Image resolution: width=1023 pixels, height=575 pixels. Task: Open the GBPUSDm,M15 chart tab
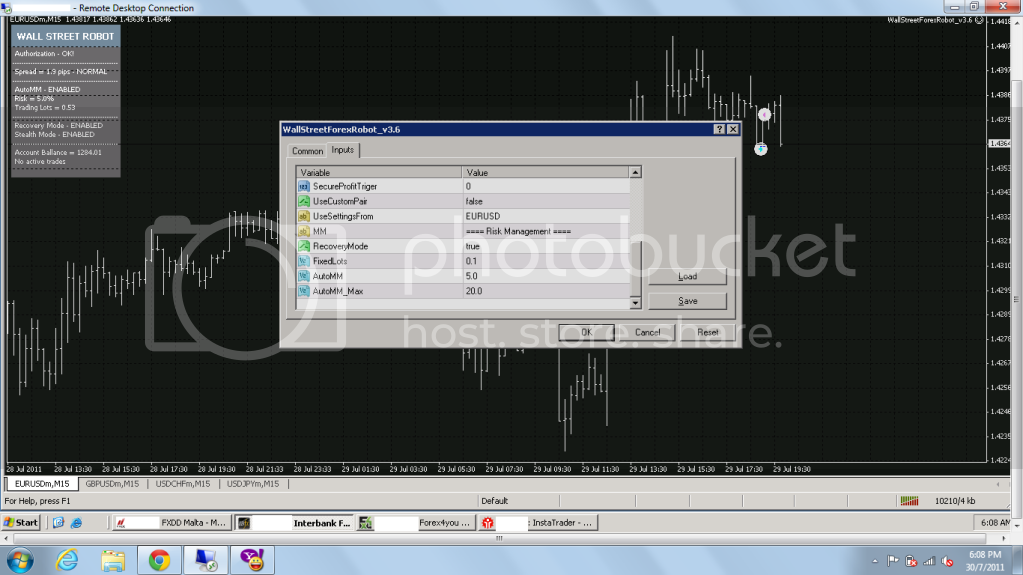click(112, 484)
